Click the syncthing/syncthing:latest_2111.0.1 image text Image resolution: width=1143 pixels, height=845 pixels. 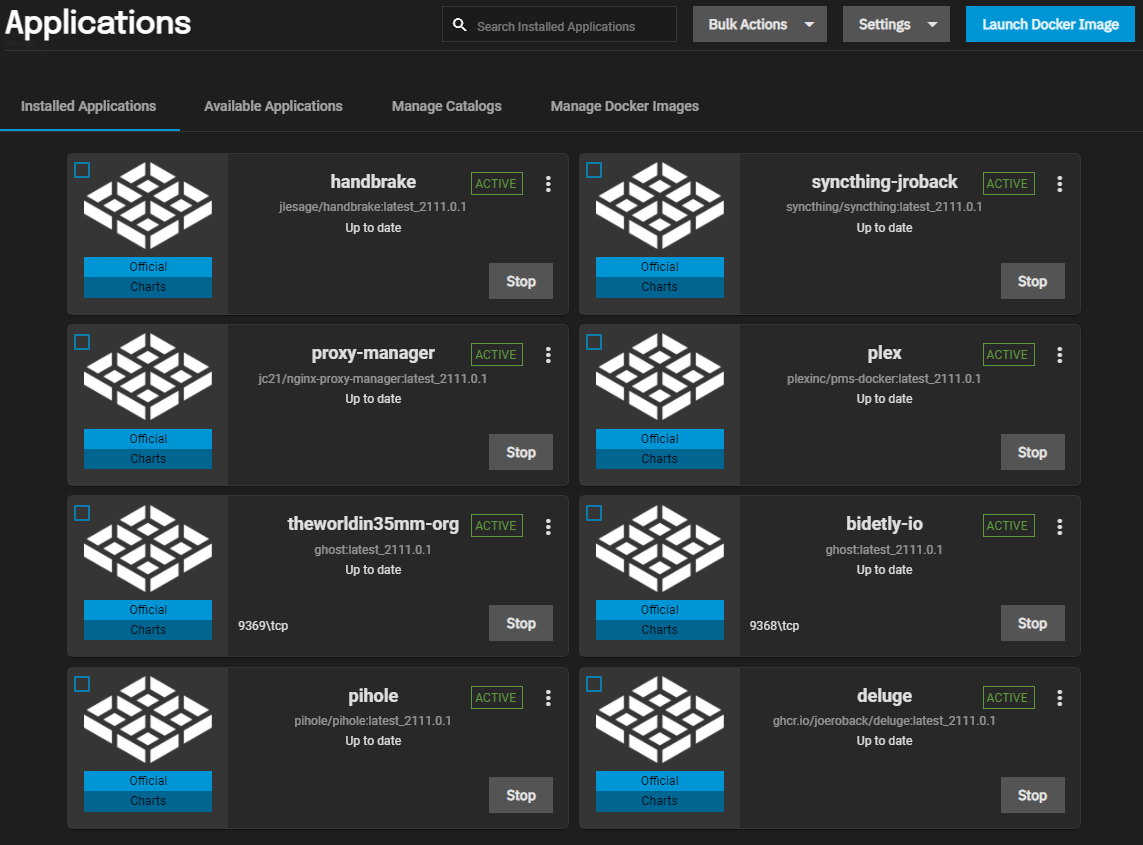(x=883, y=207)
